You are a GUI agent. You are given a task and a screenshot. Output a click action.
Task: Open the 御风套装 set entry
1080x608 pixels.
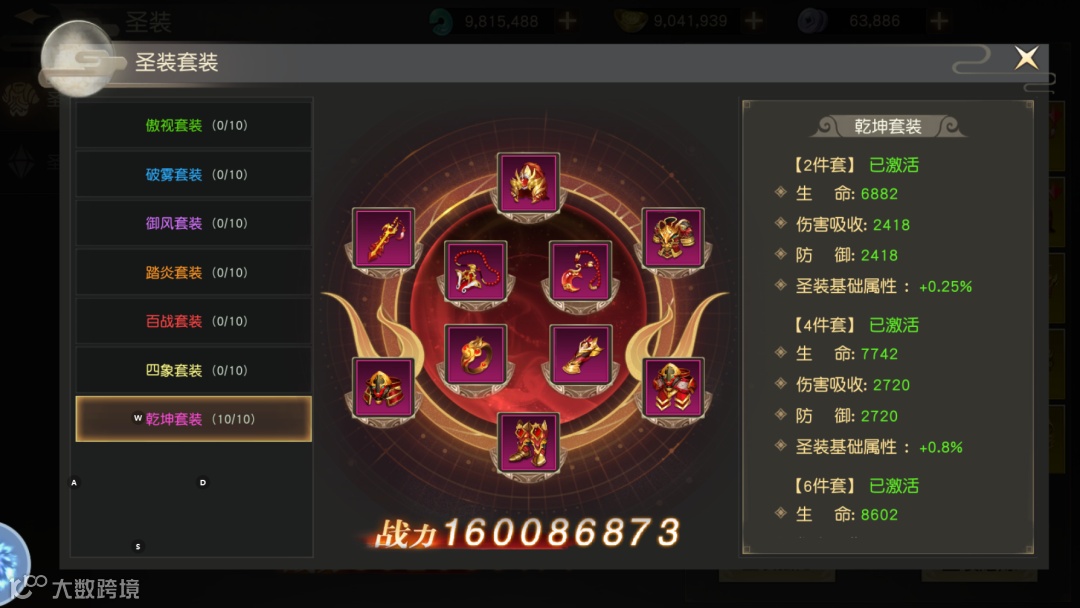[x=194, y=223]
